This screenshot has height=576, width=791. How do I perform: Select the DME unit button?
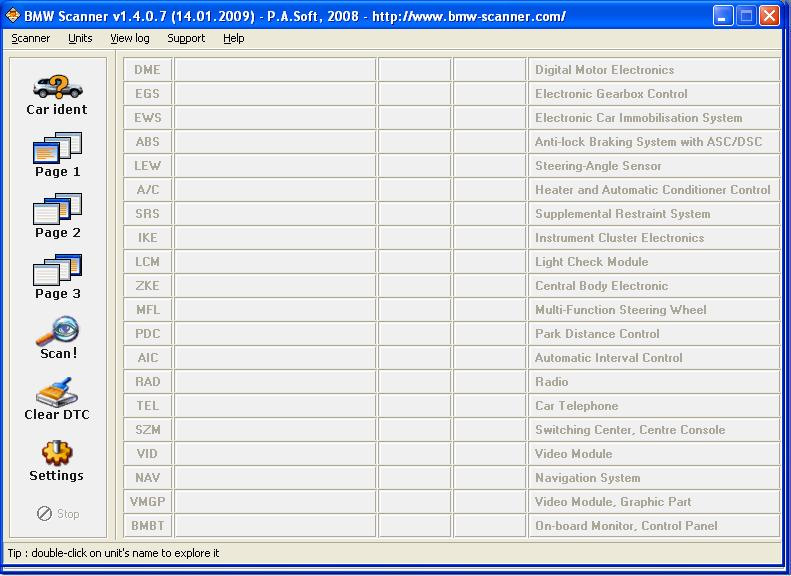coord(147,70)
